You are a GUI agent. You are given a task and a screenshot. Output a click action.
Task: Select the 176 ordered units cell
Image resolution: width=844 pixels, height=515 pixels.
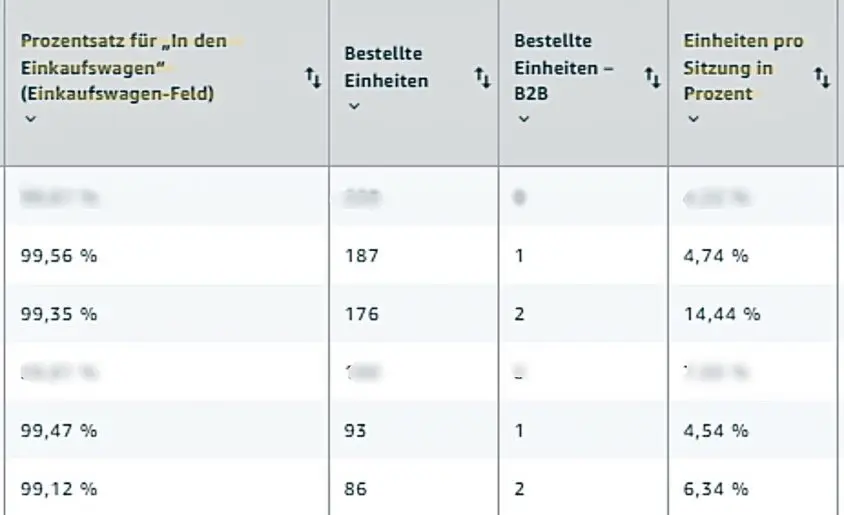[x=362, y=314]
